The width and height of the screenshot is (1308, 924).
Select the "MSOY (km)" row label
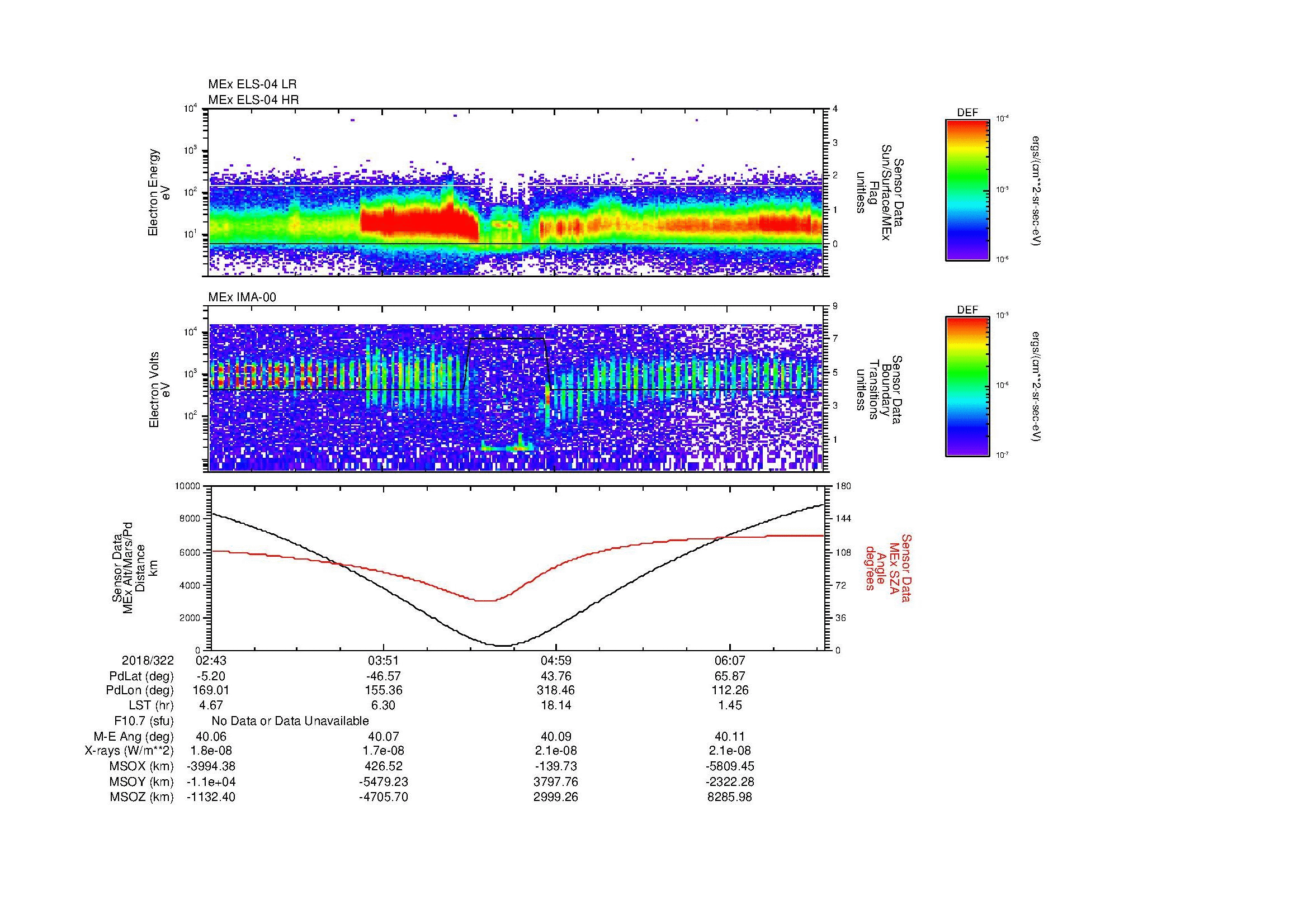141,782
